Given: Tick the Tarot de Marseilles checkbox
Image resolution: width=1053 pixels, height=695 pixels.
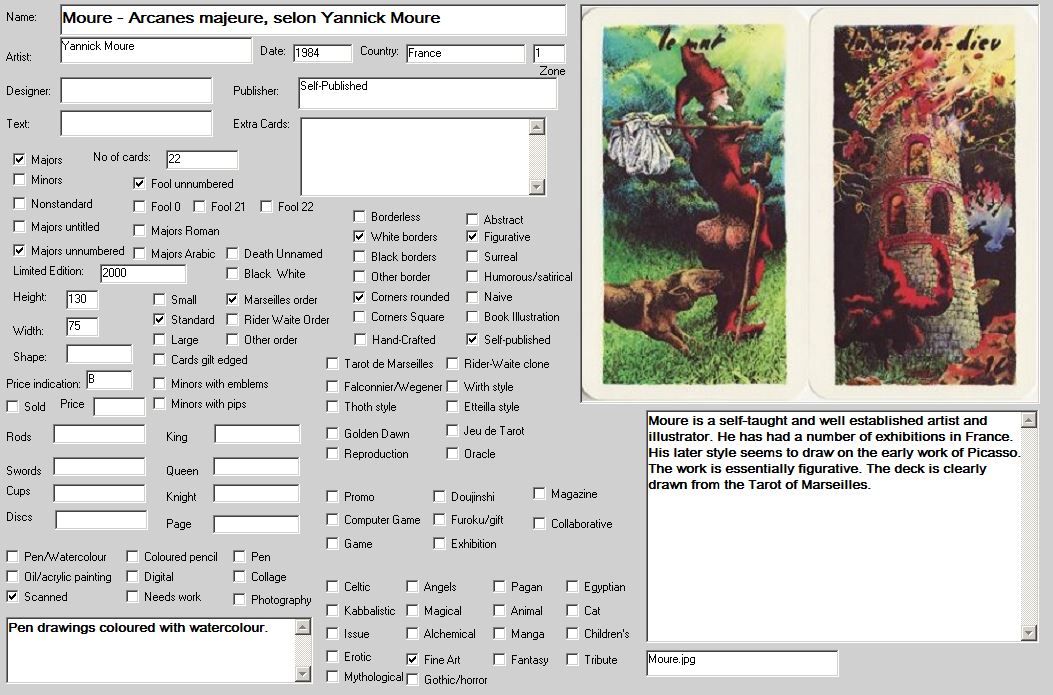Looking at the screenshot, I should pyautogui.click(x=333, y=364).
